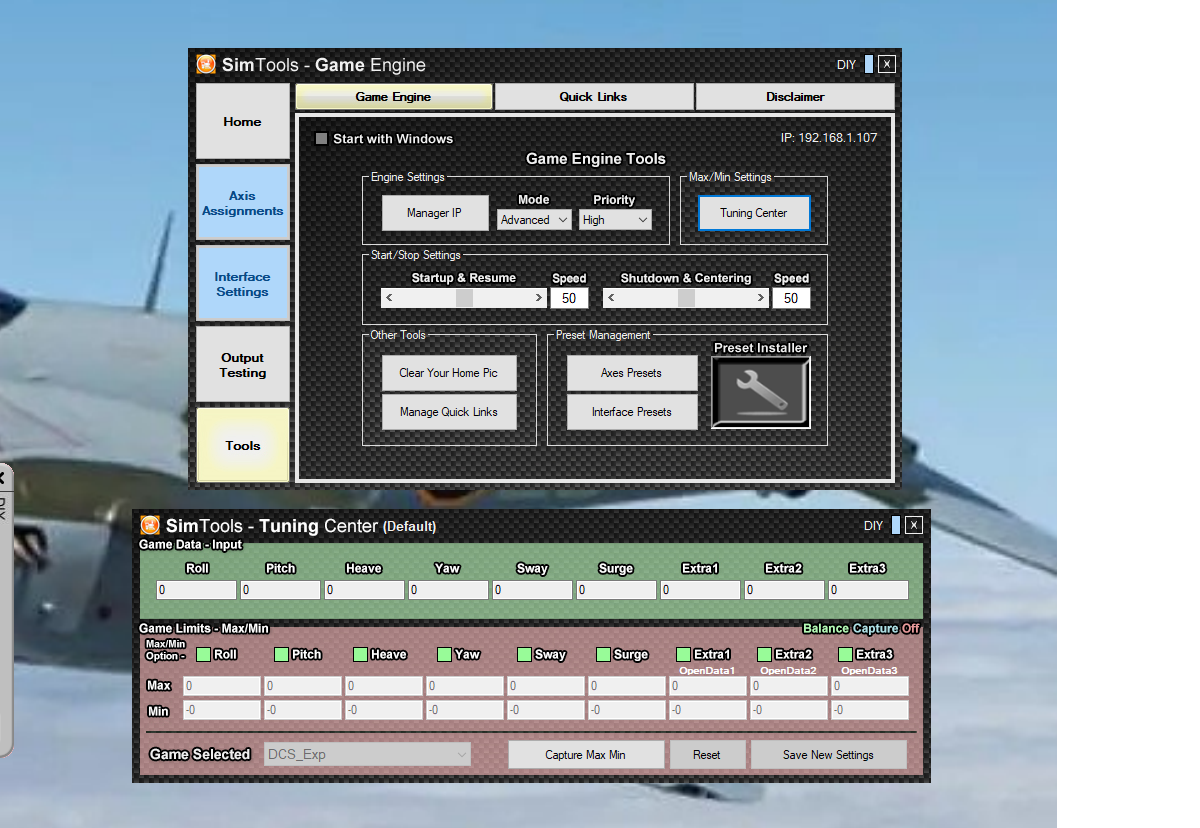The height and width of the screenshot is (828, 1200).
Task: Open the Preset Installer wrench icon
Action: click(x=760, y=393)
